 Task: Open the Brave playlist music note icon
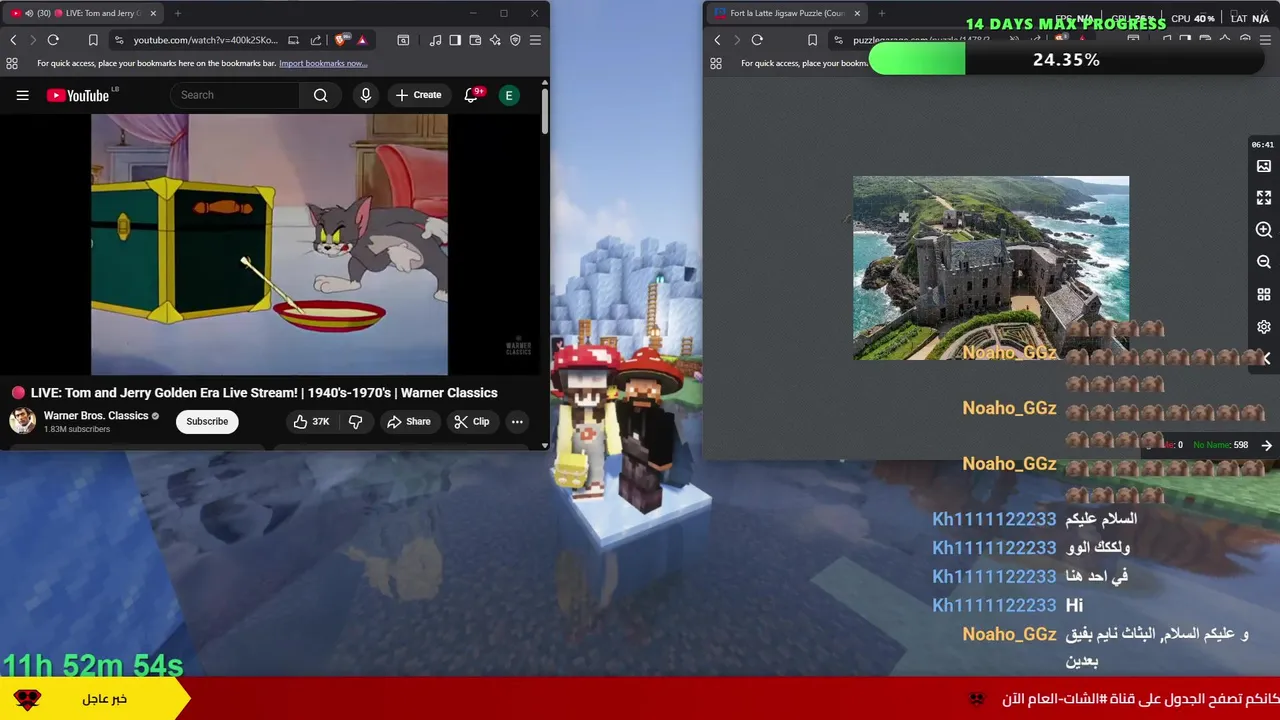[x=435, y=40]
